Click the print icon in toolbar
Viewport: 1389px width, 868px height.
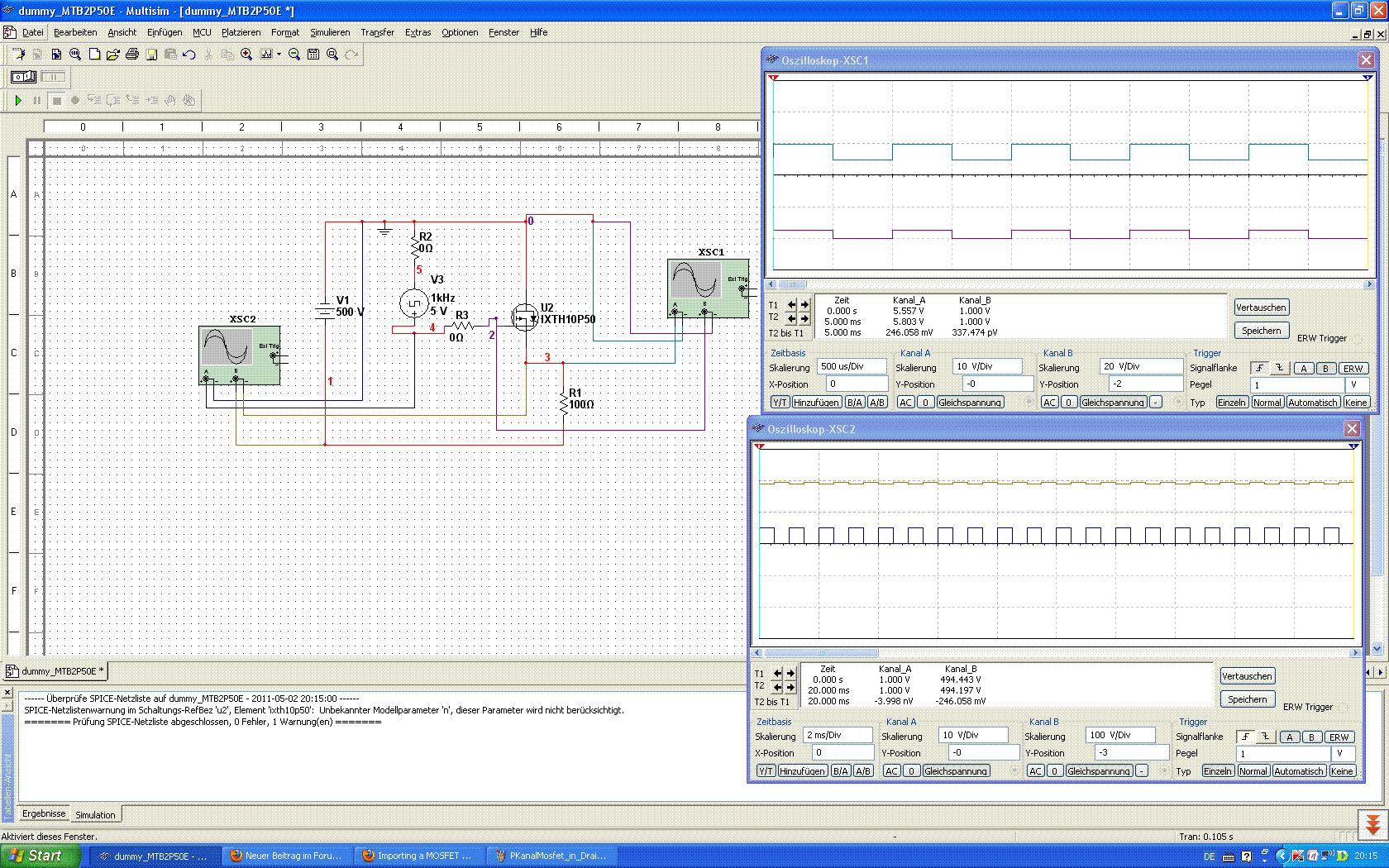131,55
